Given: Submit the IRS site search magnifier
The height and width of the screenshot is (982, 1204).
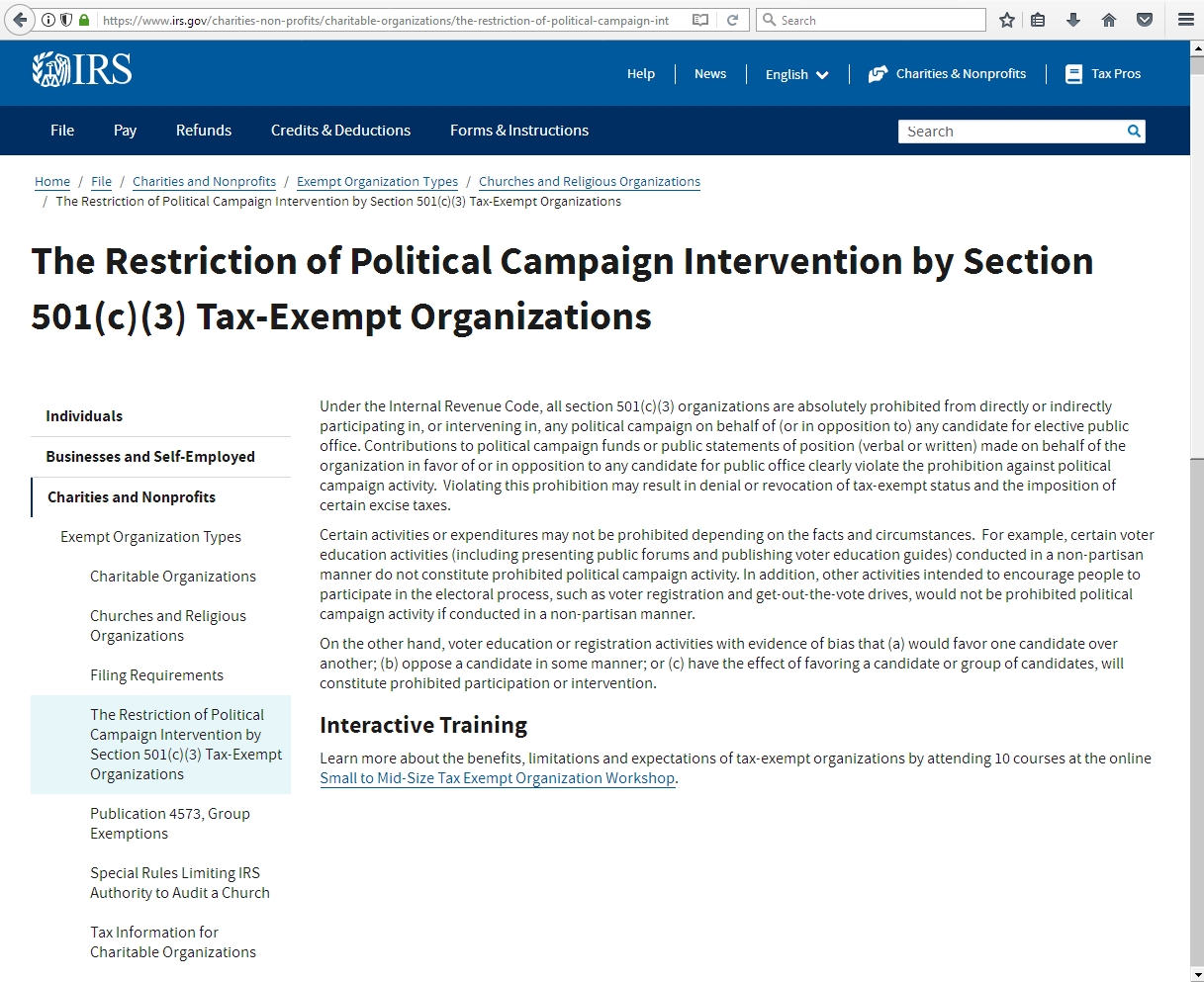Looking at the screenshot, I should [x=1134, y=131].
